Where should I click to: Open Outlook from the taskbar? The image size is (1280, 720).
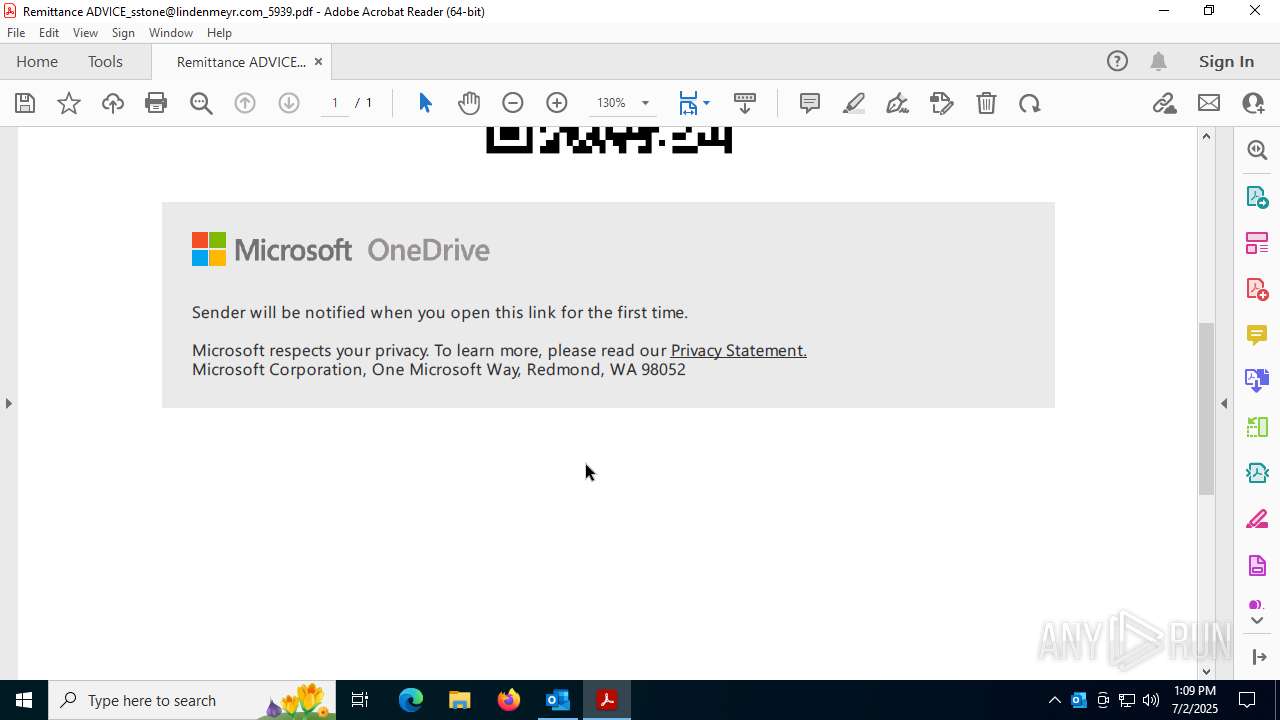point(557,700)
